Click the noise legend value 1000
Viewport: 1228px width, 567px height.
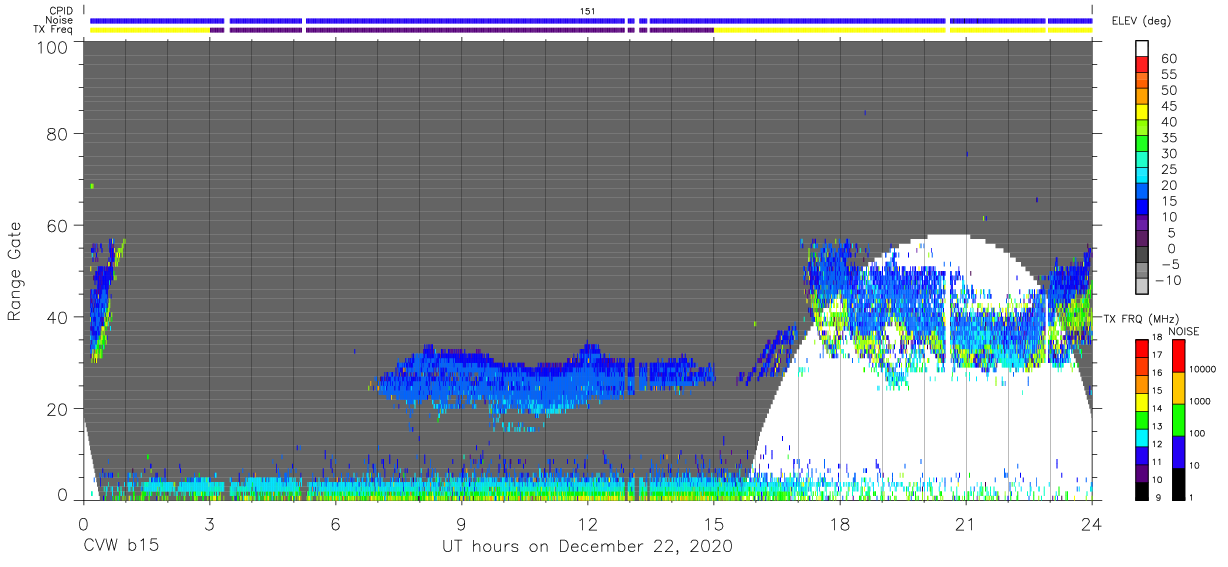[x=1202, y=401]
